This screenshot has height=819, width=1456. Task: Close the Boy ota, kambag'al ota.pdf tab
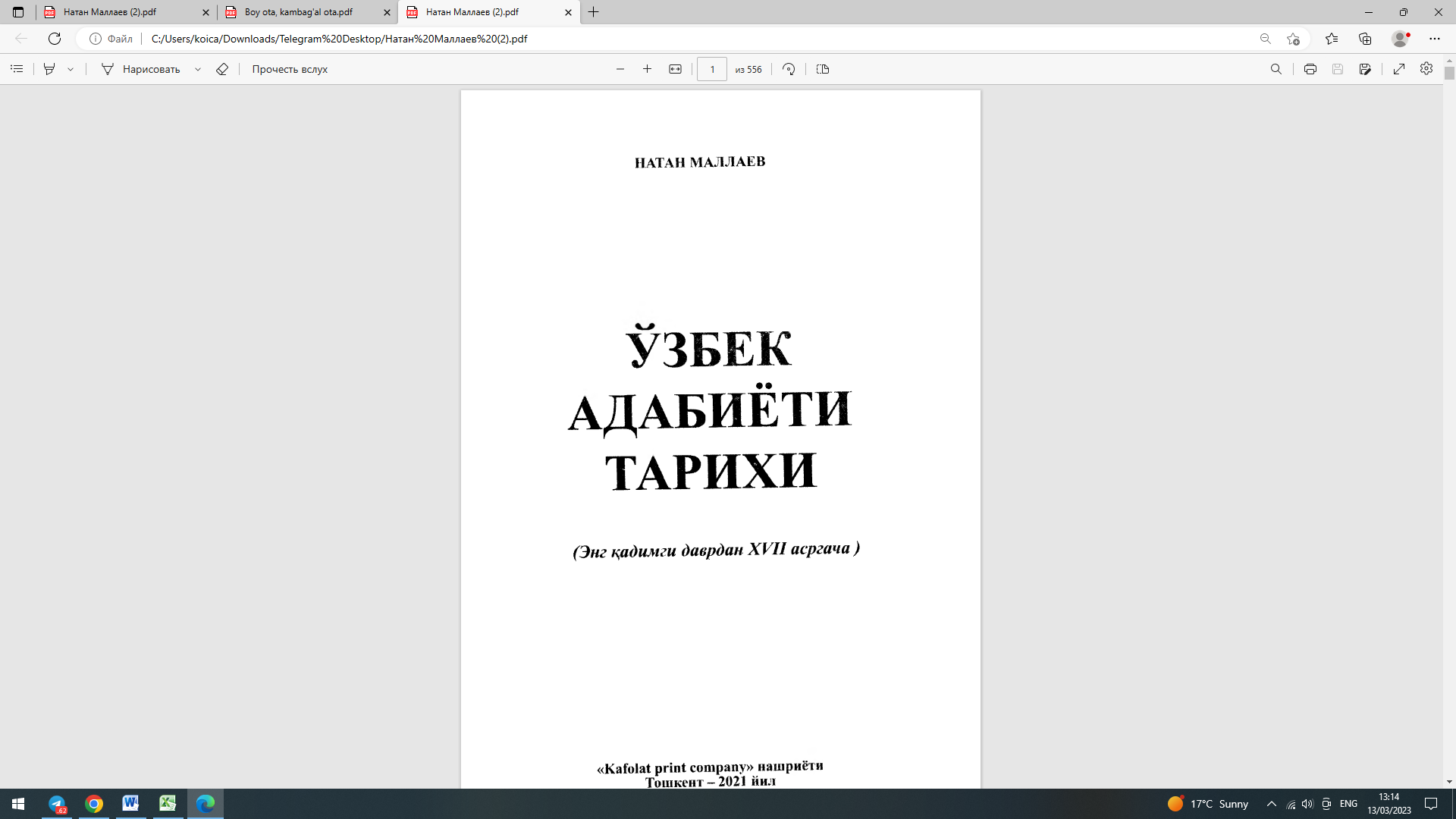coord(387,12)
